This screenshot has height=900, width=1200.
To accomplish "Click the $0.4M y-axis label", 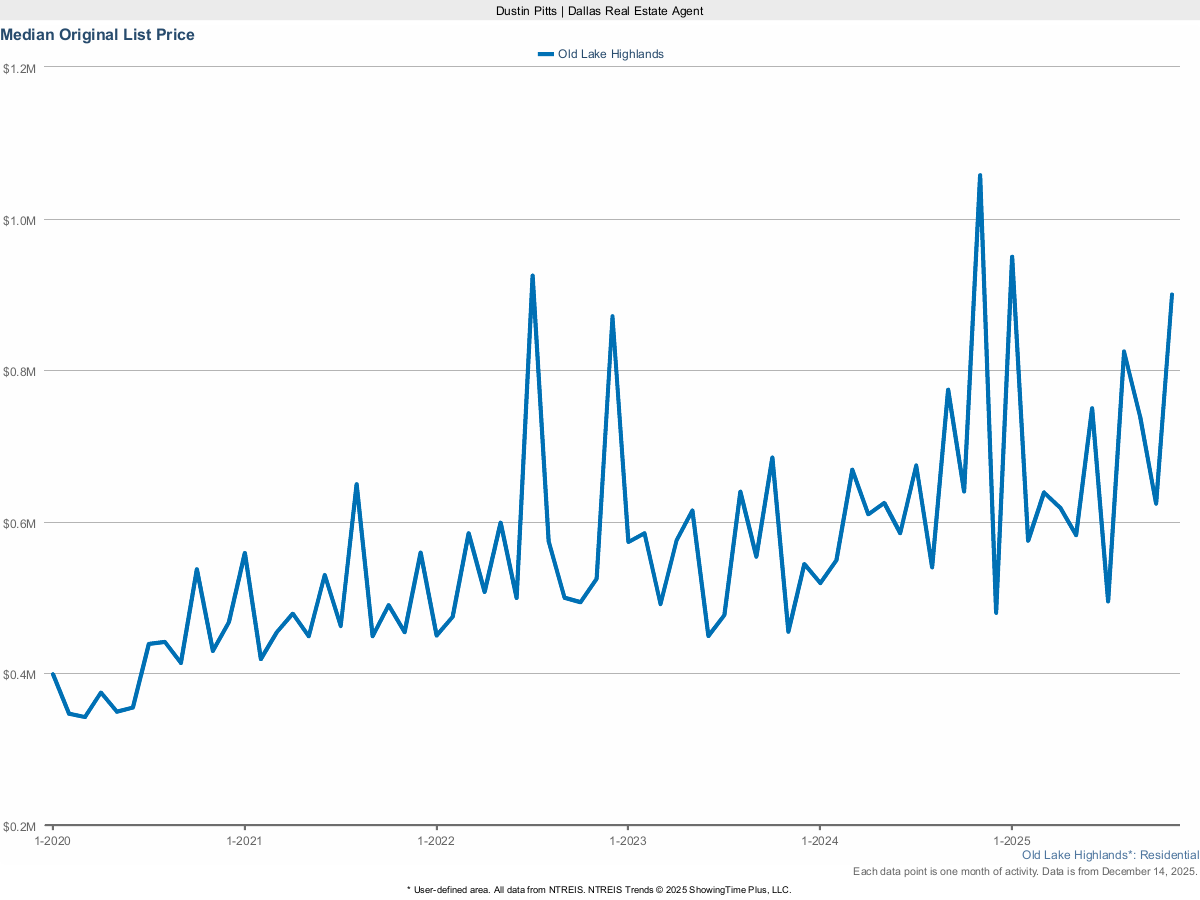I will click(x=20, y=675).
